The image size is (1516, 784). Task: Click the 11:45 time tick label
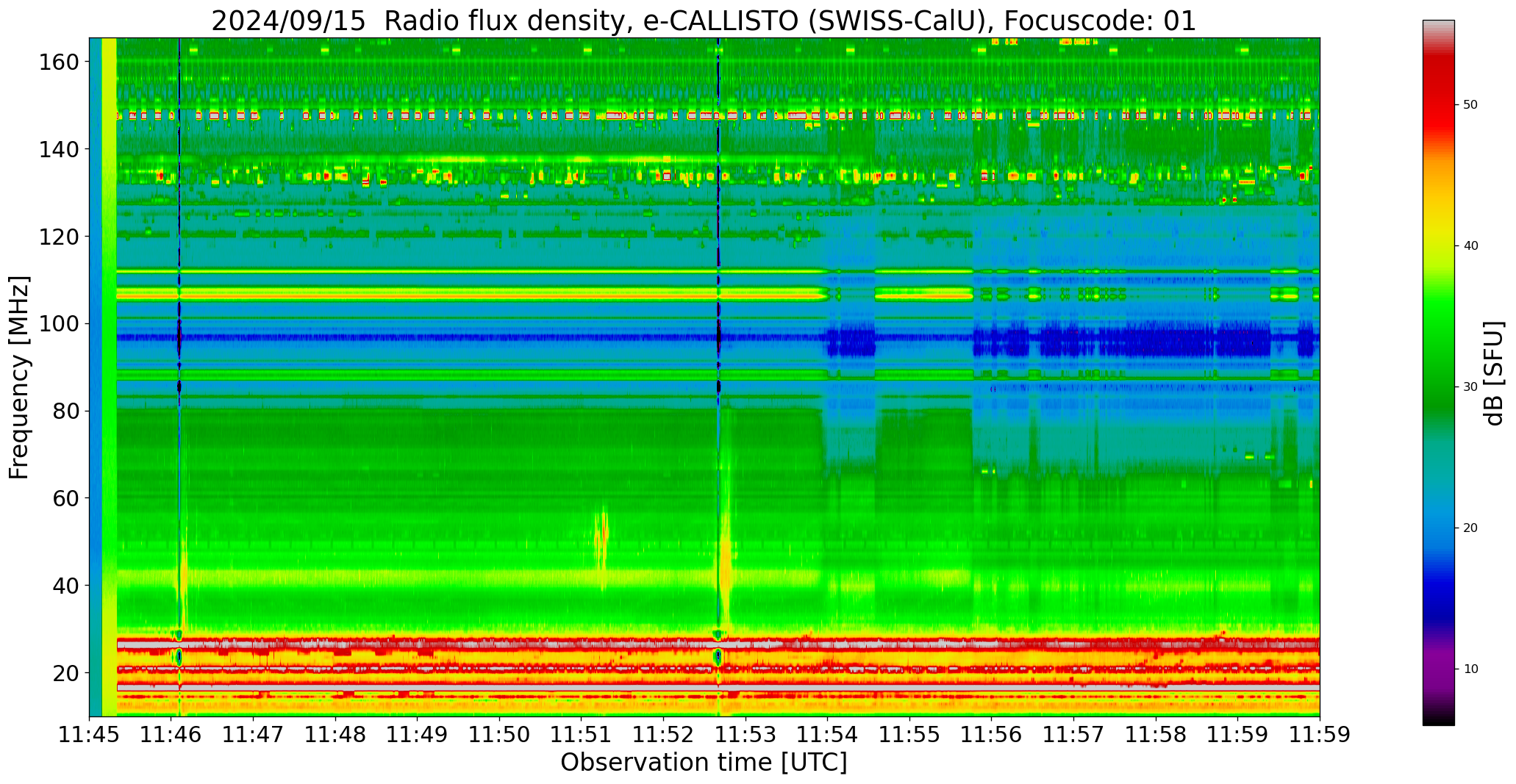[90, 735]
